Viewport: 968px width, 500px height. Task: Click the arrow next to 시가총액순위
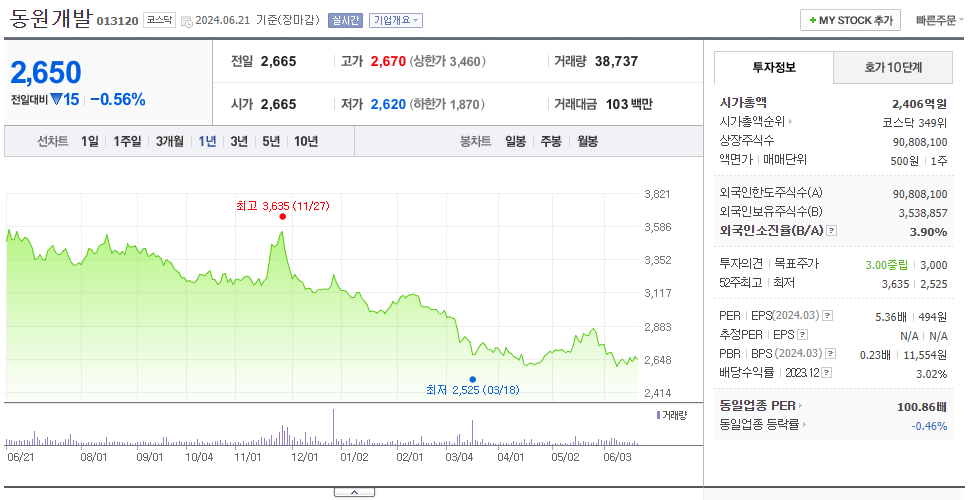pos(790,122)
